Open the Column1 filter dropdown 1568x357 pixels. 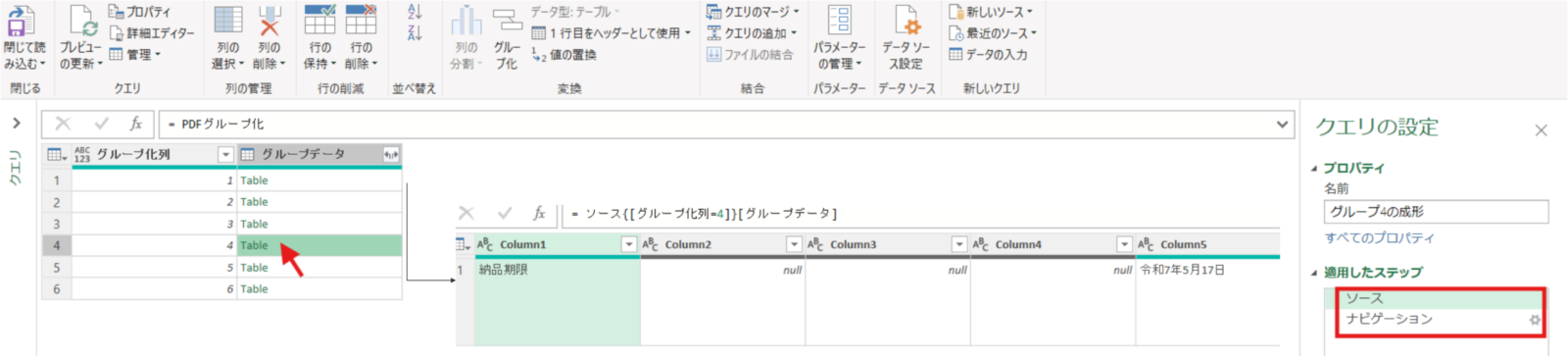(x=629, y=244)
